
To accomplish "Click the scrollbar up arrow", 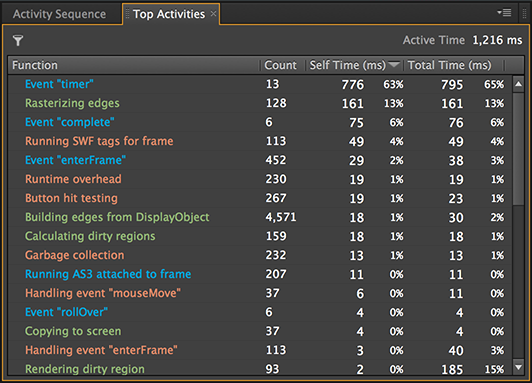I will (518, 84).
